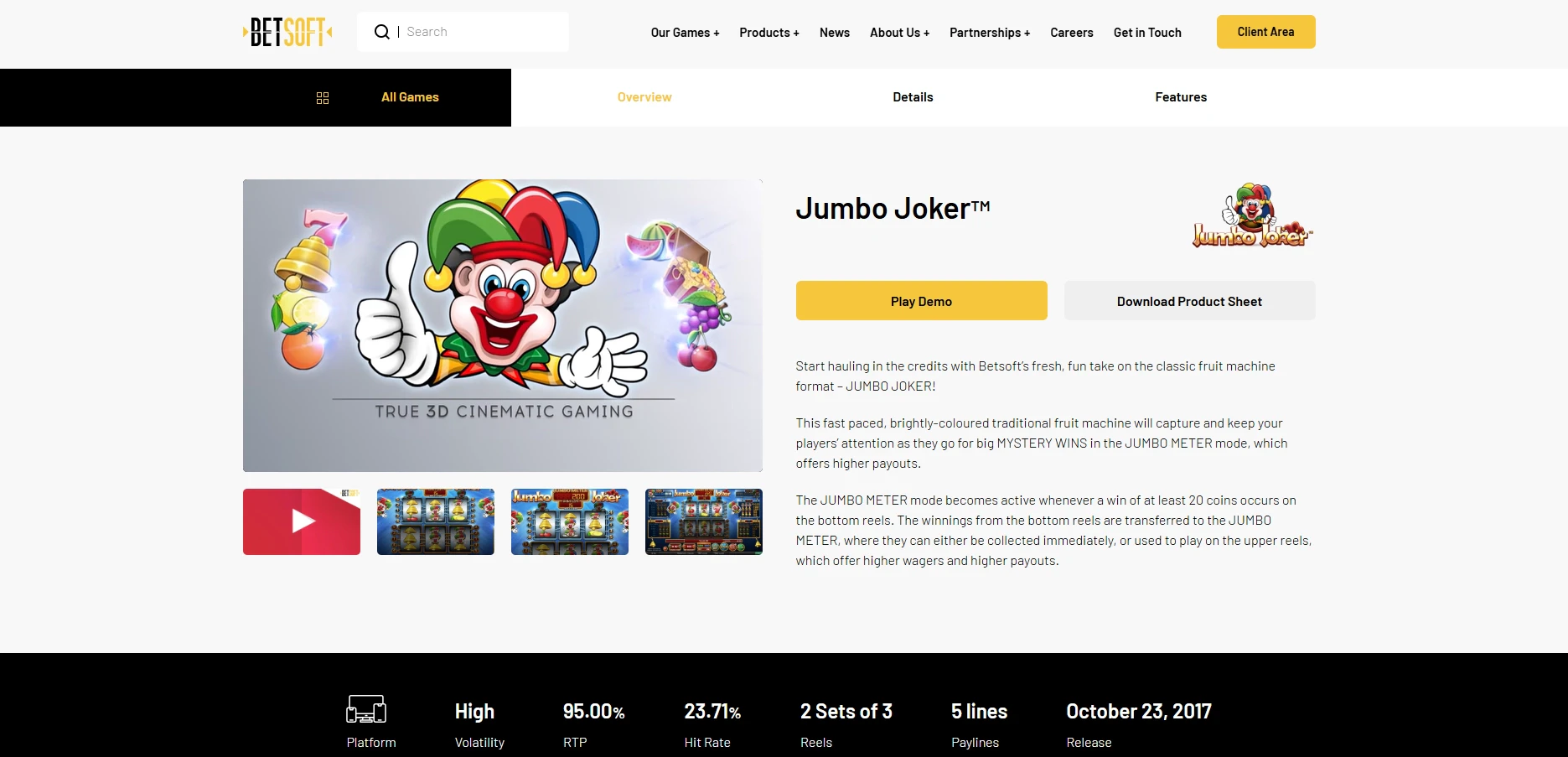Click the Platform devices icon
1568x757 pixels.
pyautogui.click(x=366, y=709)
